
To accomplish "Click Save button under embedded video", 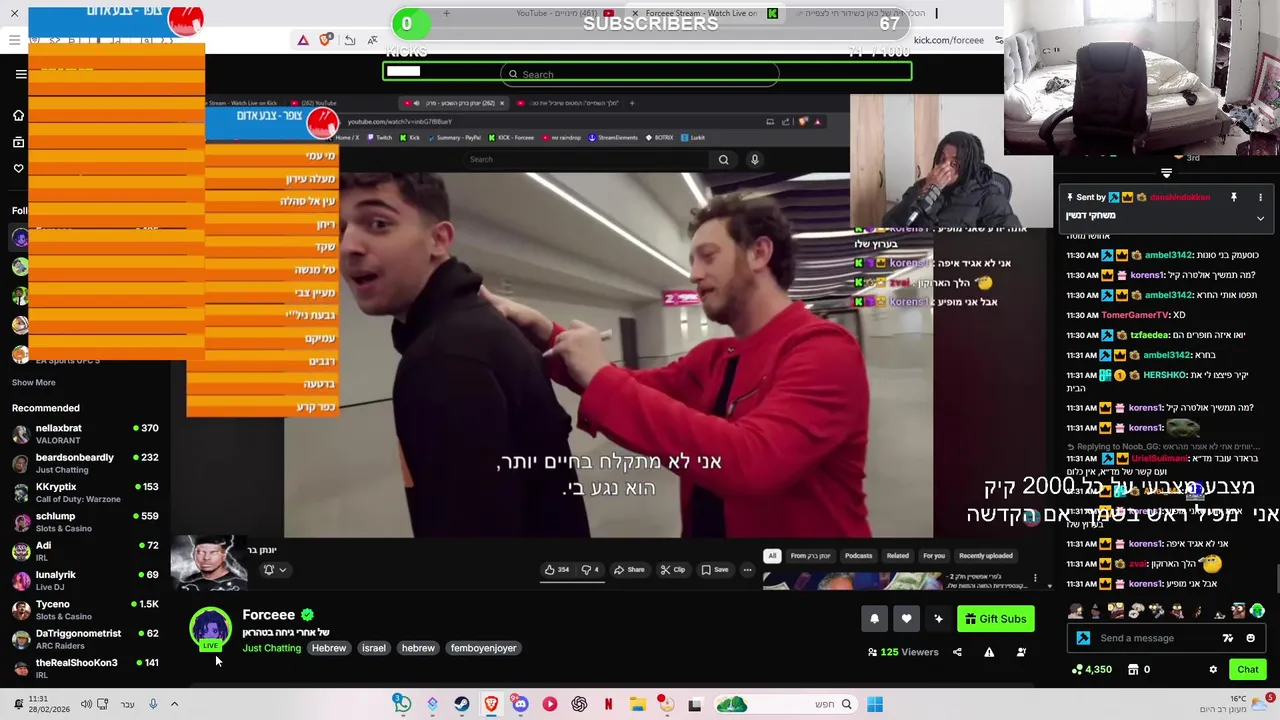I will (714, 570).
